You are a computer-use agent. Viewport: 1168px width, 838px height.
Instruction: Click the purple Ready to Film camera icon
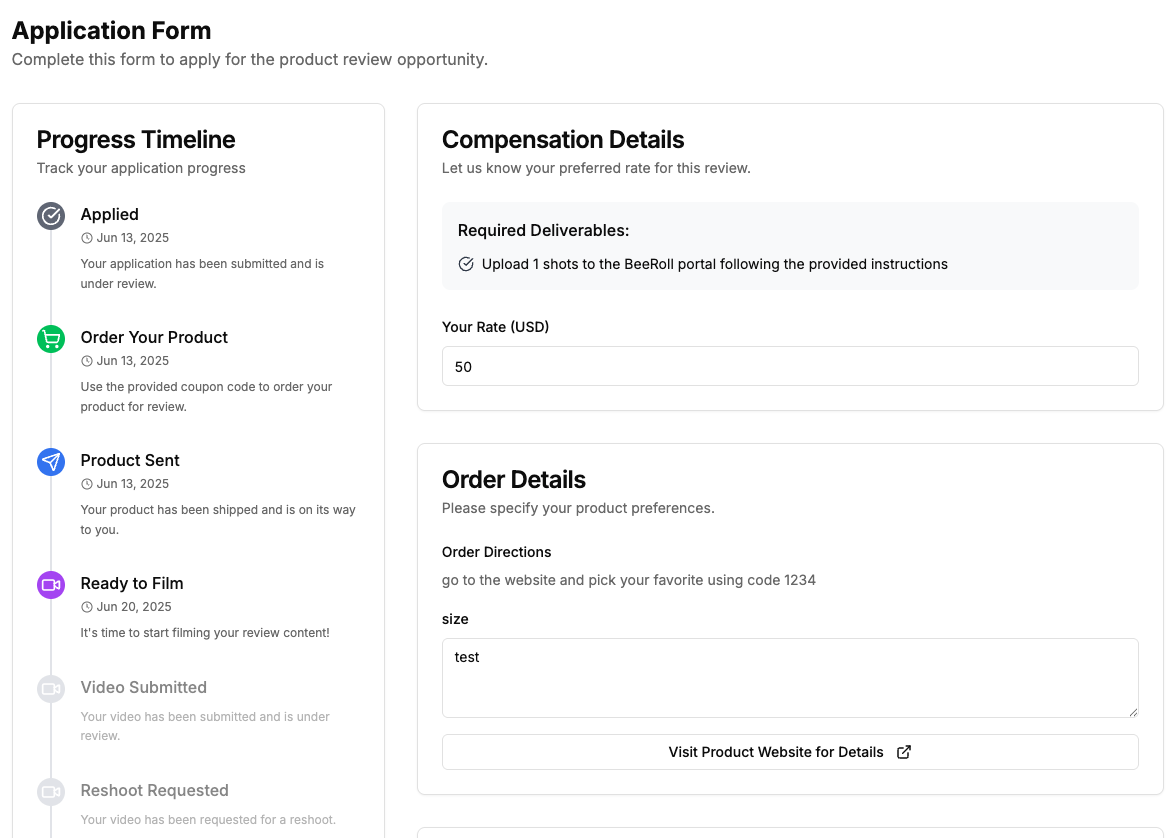coord(51,585)
